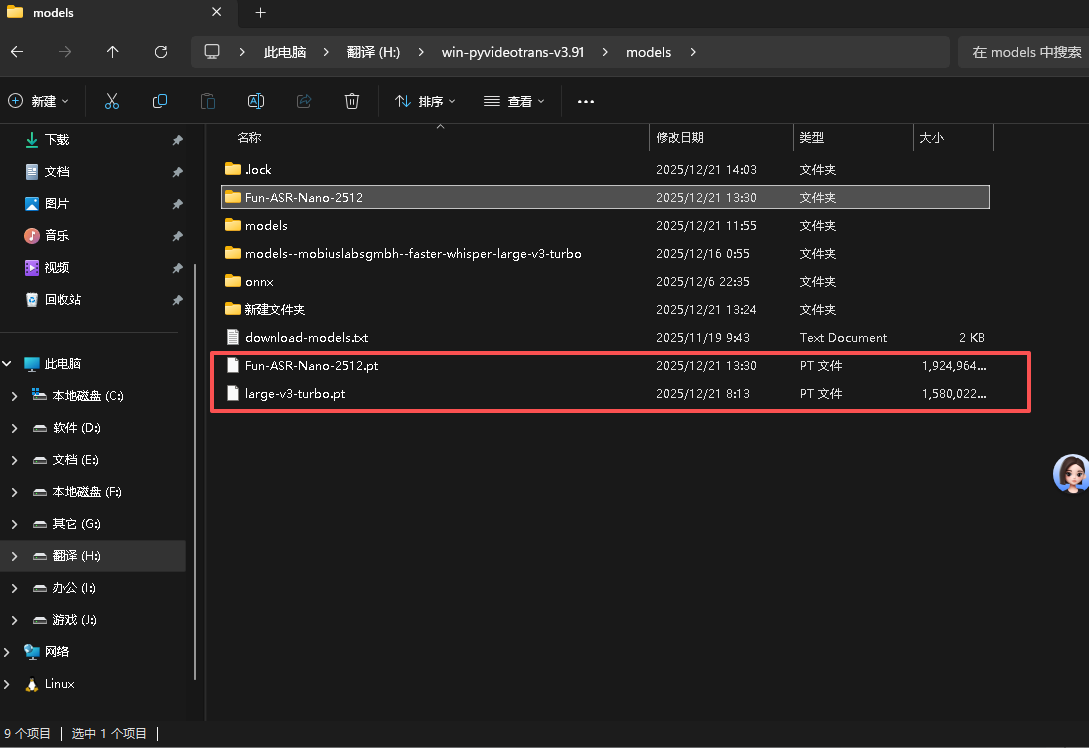Go up one directory level
Image resolution: width=1089 pixels, height=748 pixels.
[x=113, y=52]
